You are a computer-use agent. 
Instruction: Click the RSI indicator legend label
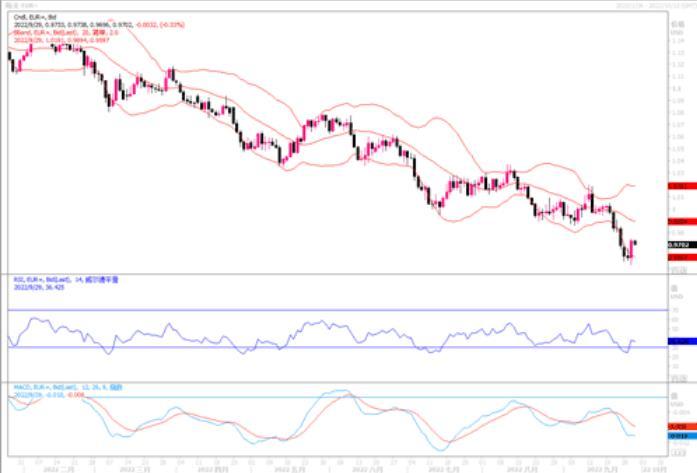coord(60,279)
